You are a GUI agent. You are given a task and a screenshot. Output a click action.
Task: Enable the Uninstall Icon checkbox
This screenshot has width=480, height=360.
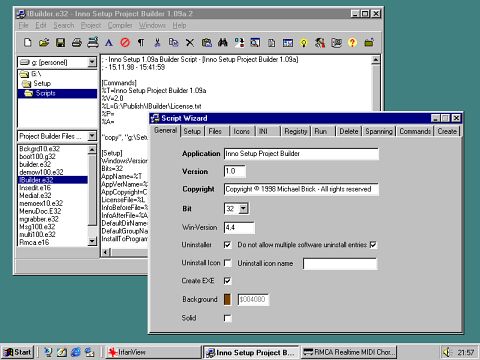click(x=228, y=263)
